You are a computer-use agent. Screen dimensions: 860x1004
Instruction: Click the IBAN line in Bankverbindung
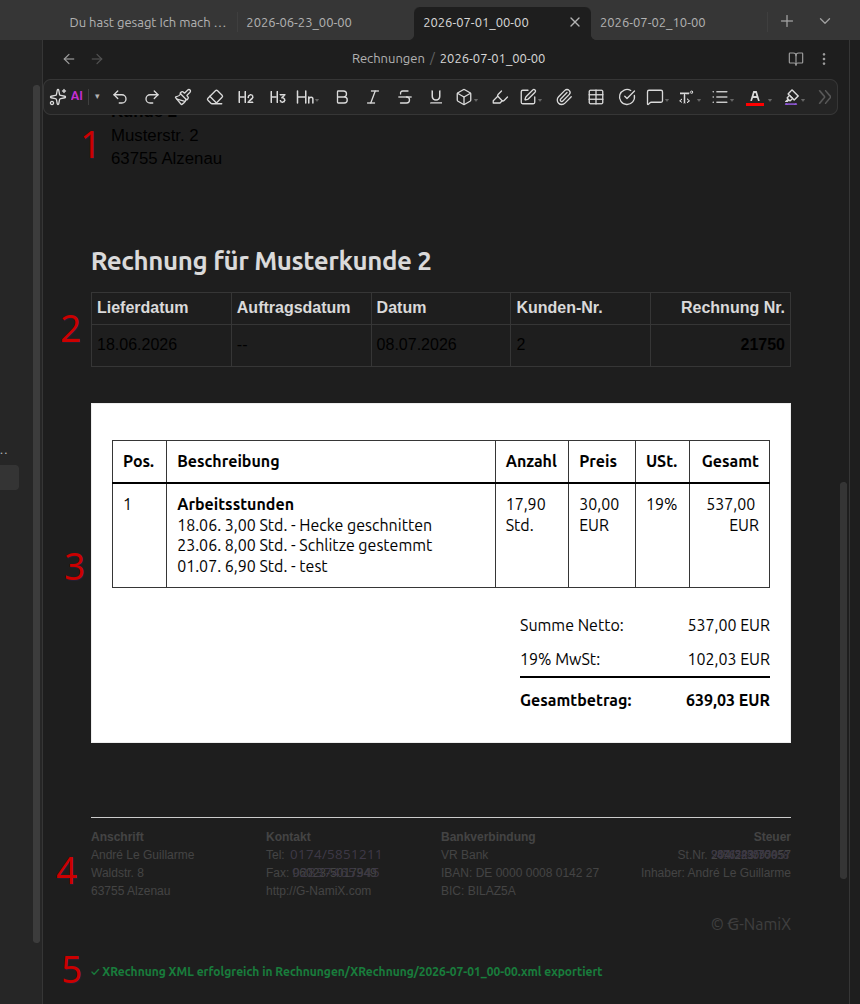pyautogui.click(x=520, y=873)
